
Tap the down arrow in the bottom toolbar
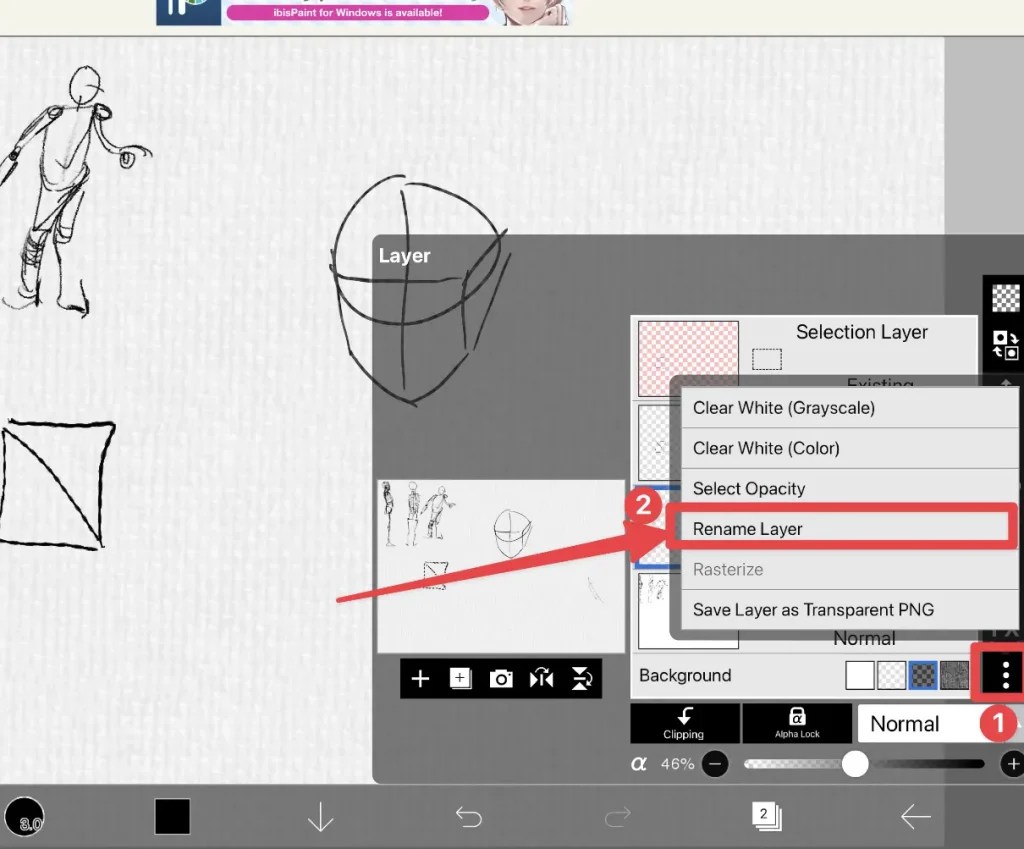click(320, 816)
